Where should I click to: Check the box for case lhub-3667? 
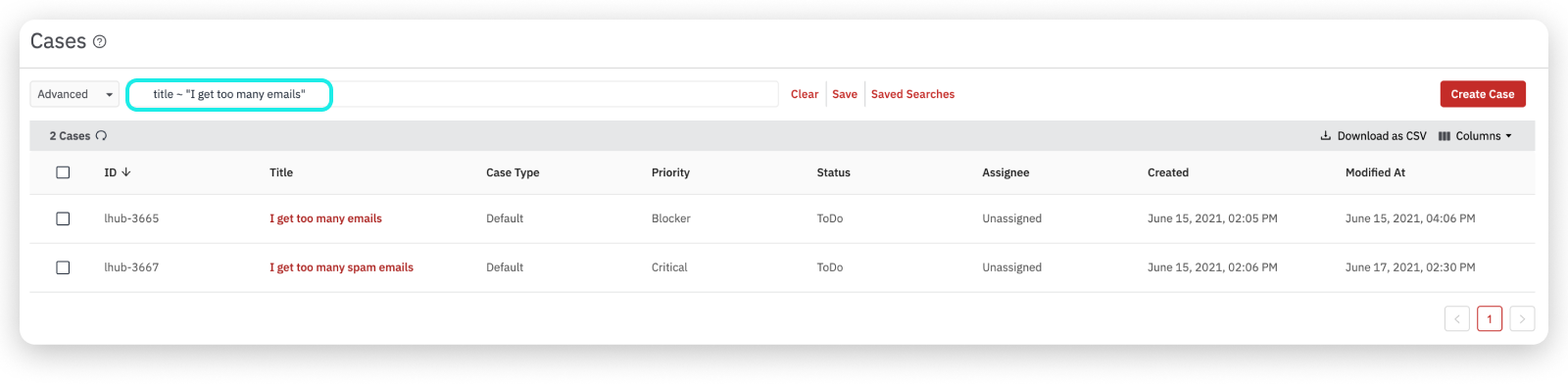pyautogui.click(x=63, y=267)
